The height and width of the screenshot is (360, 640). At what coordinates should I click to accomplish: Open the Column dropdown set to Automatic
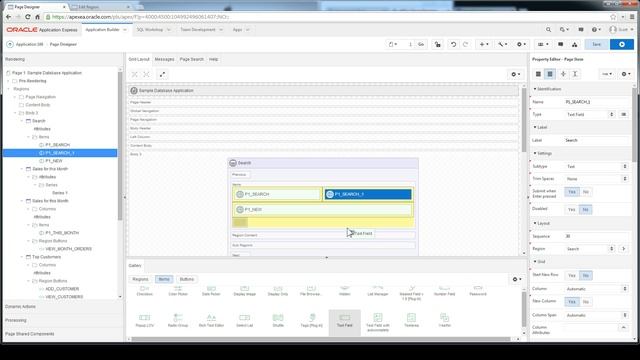coord(596,289)
